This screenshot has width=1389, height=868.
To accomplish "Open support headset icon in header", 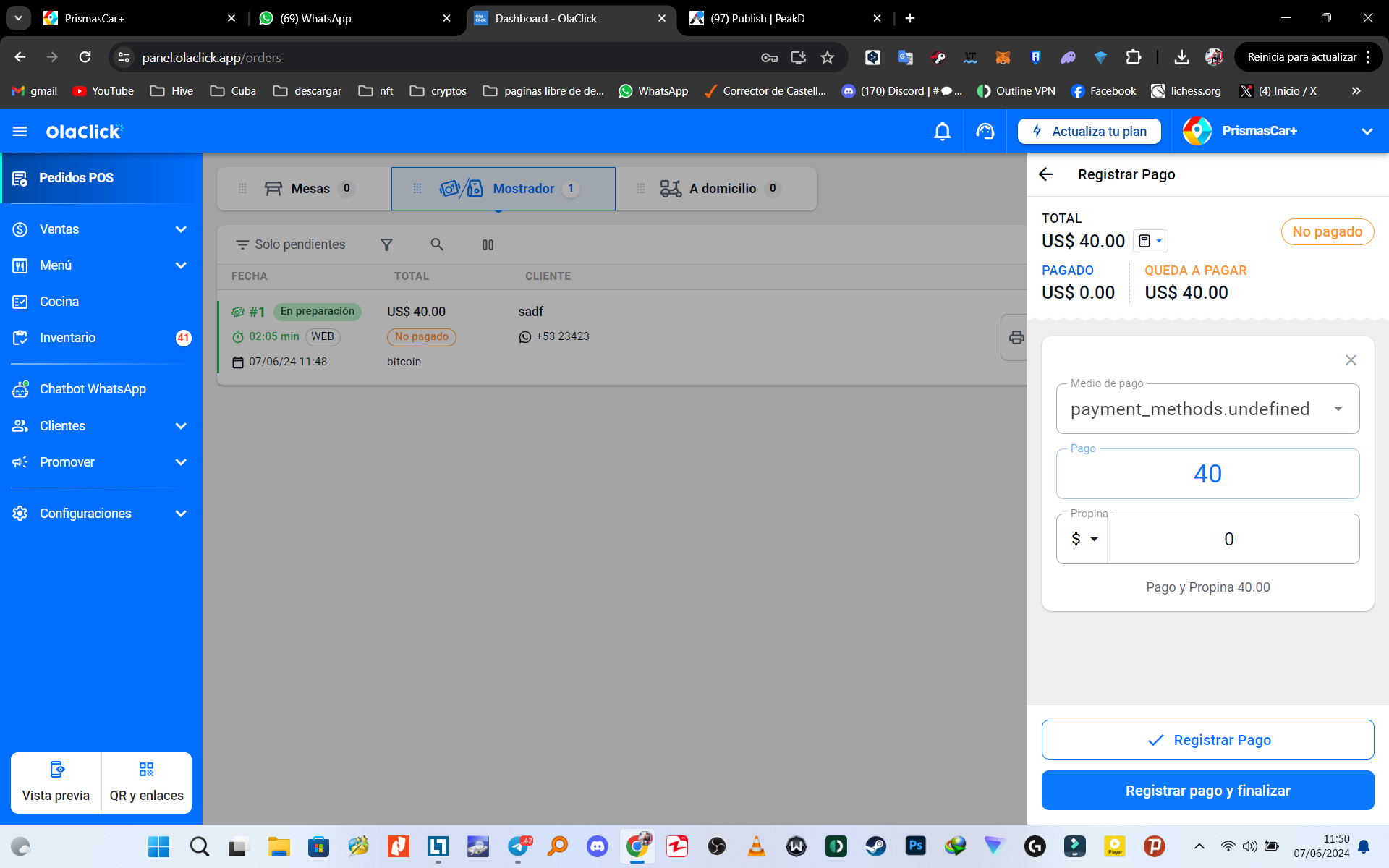I will point(985,131).
